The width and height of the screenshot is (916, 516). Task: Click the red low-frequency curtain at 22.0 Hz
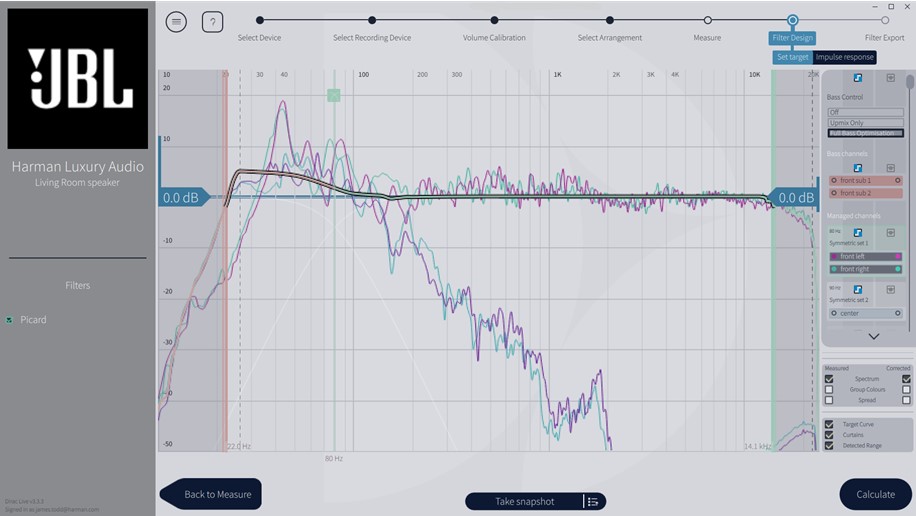(x=225, y=260)
